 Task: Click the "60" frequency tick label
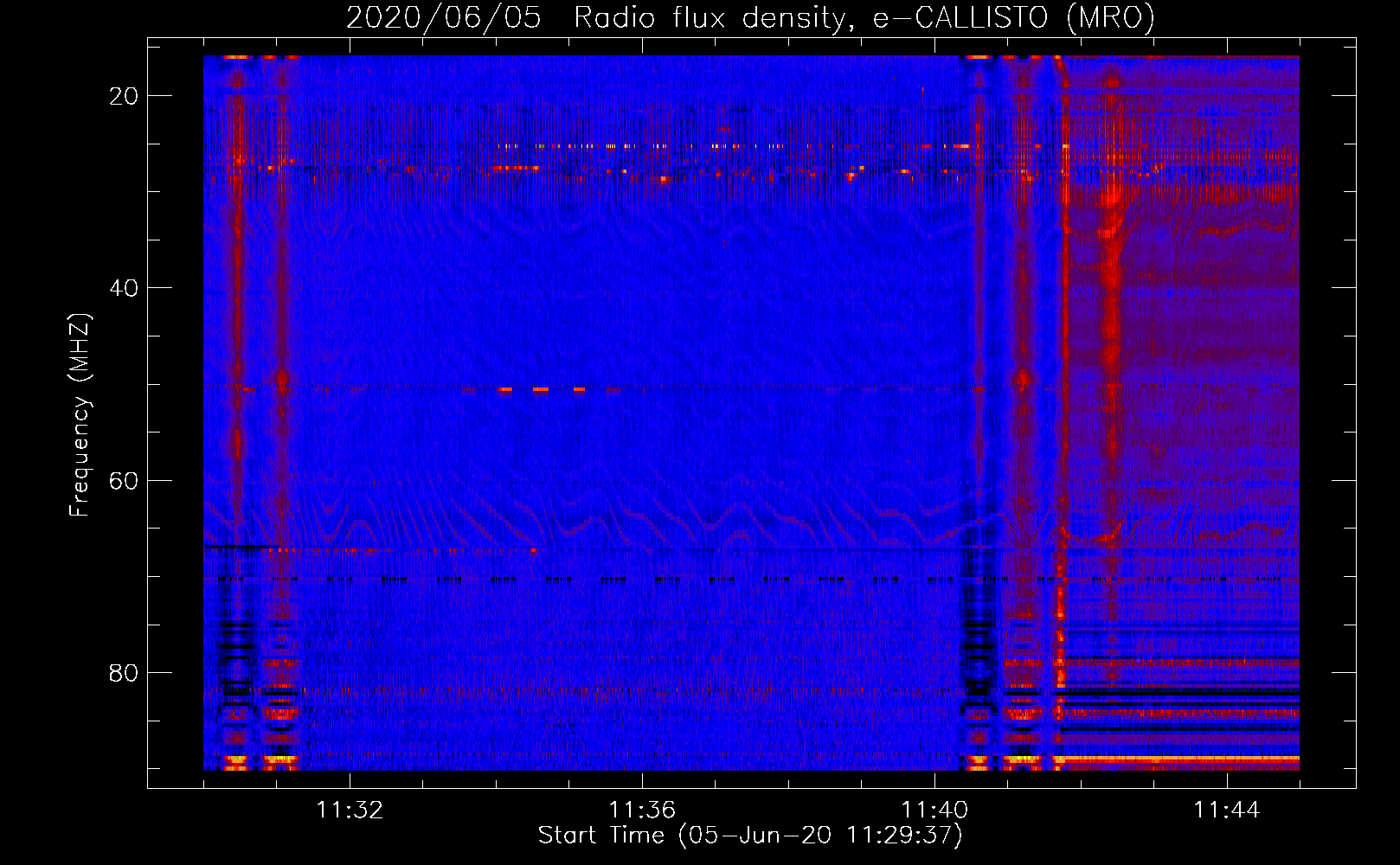pos(124,481)
